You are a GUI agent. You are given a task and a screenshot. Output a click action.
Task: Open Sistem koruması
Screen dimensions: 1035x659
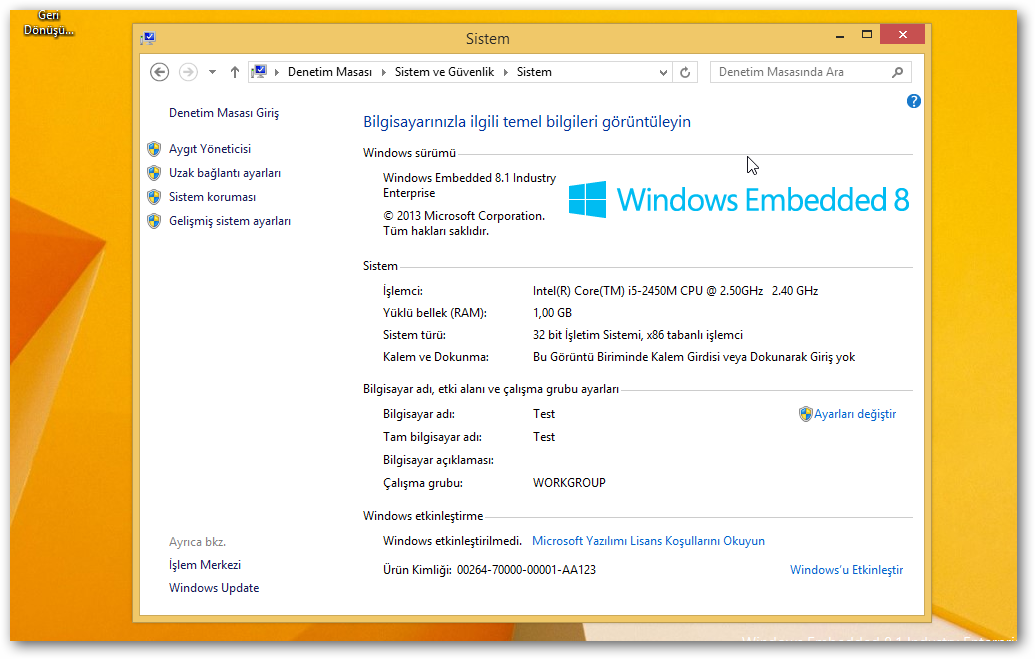pyautogui.click(x=213, y=197)
